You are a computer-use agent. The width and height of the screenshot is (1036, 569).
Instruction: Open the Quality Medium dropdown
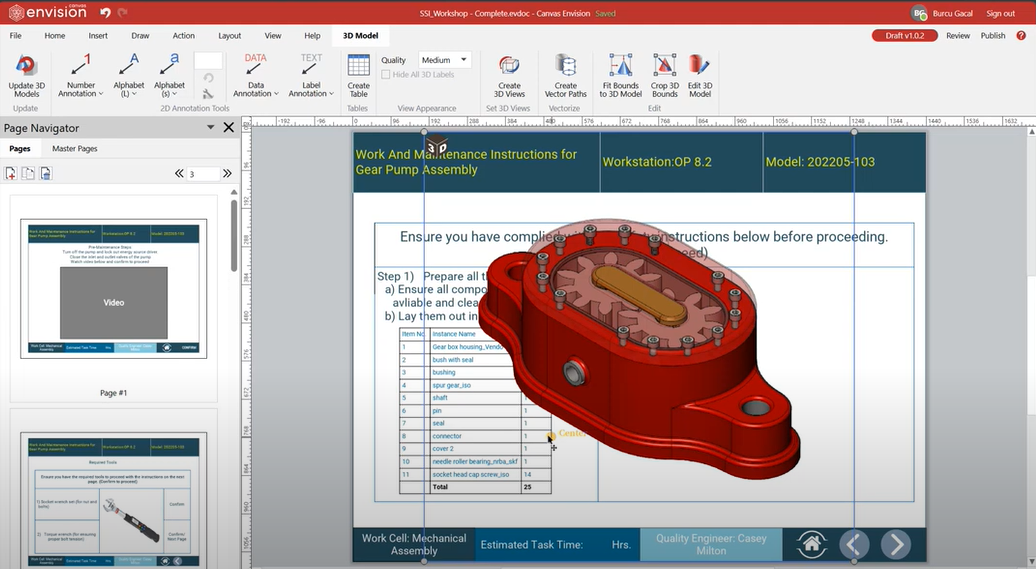click(444, 60)
